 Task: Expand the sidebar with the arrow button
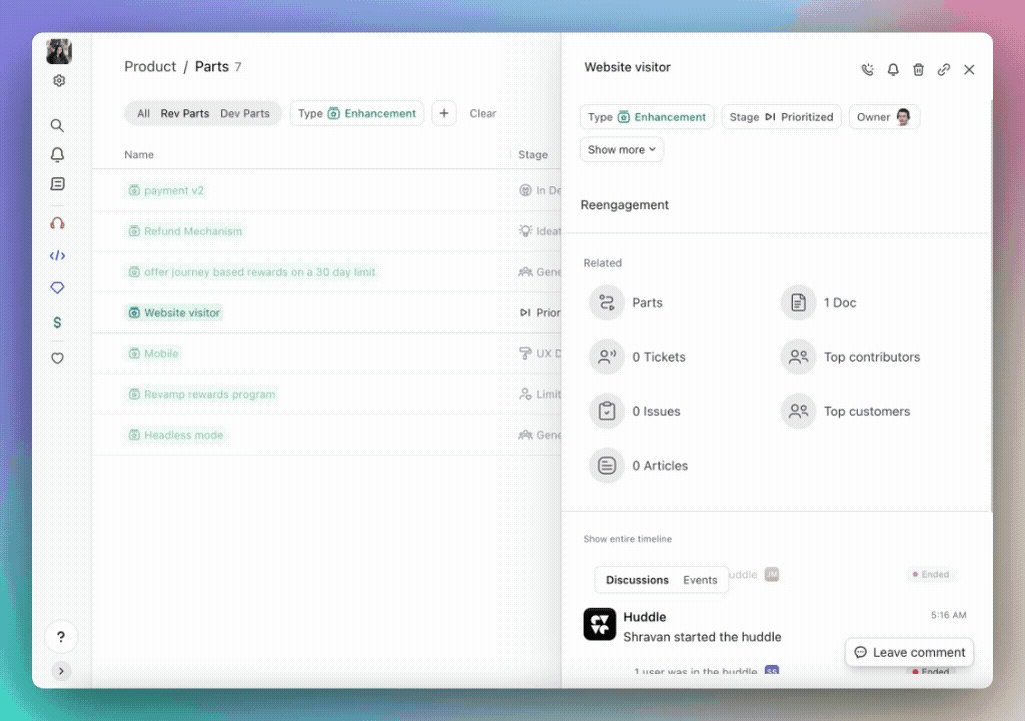click(x=61, y=671)
